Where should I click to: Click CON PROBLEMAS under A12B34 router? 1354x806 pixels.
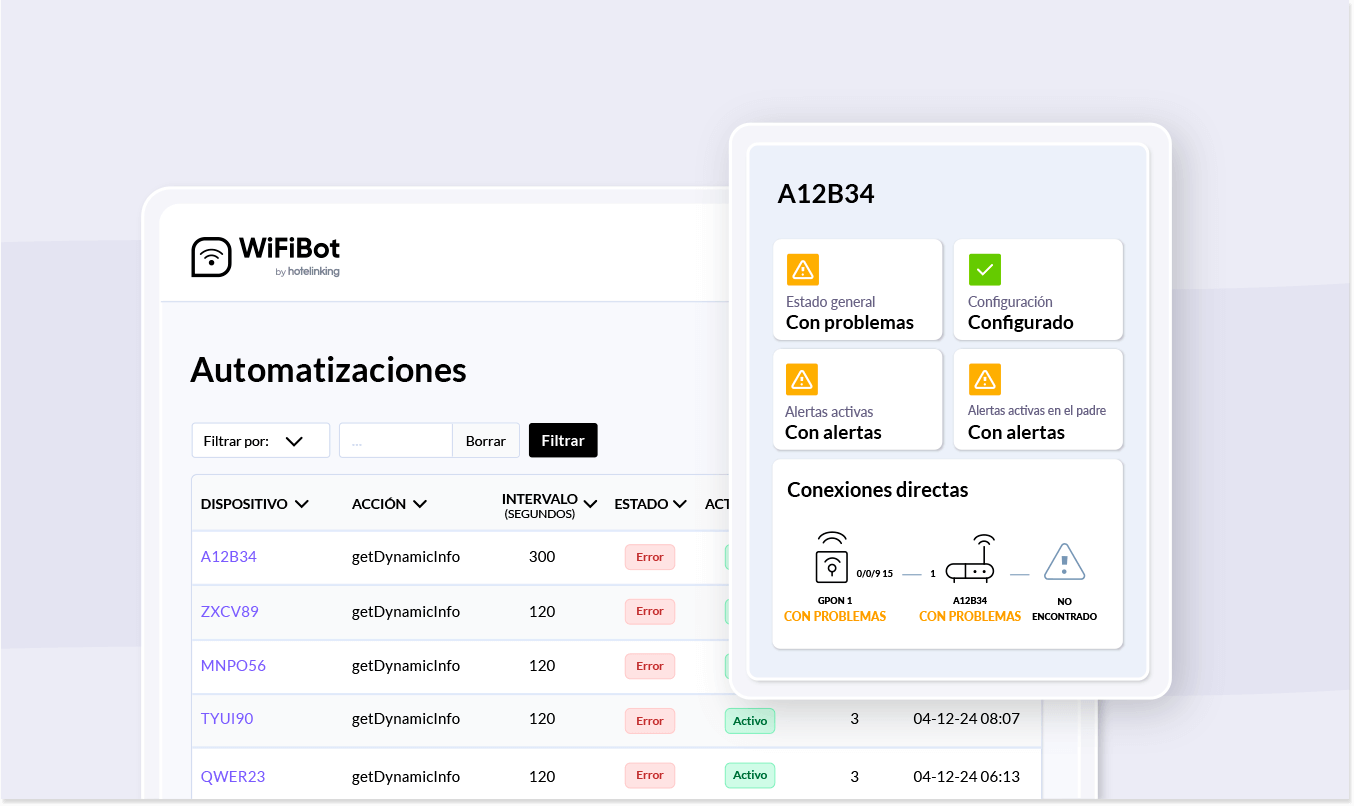pos(970,617)
